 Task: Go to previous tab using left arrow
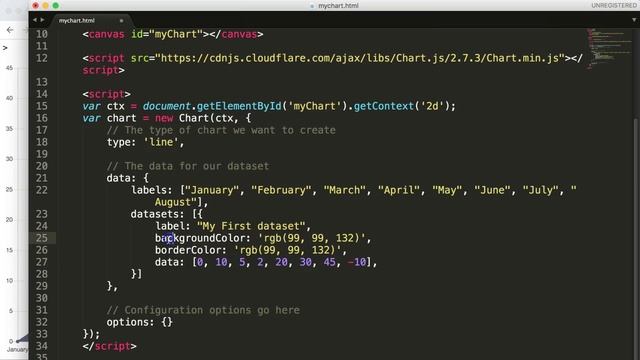[35, 20]
